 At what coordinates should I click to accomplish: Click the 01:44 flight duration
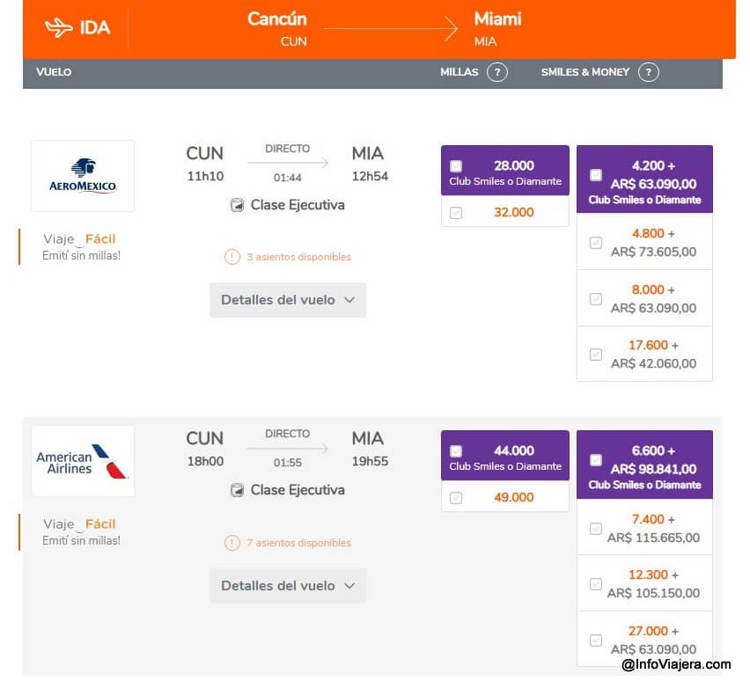(x=287, y=178)
